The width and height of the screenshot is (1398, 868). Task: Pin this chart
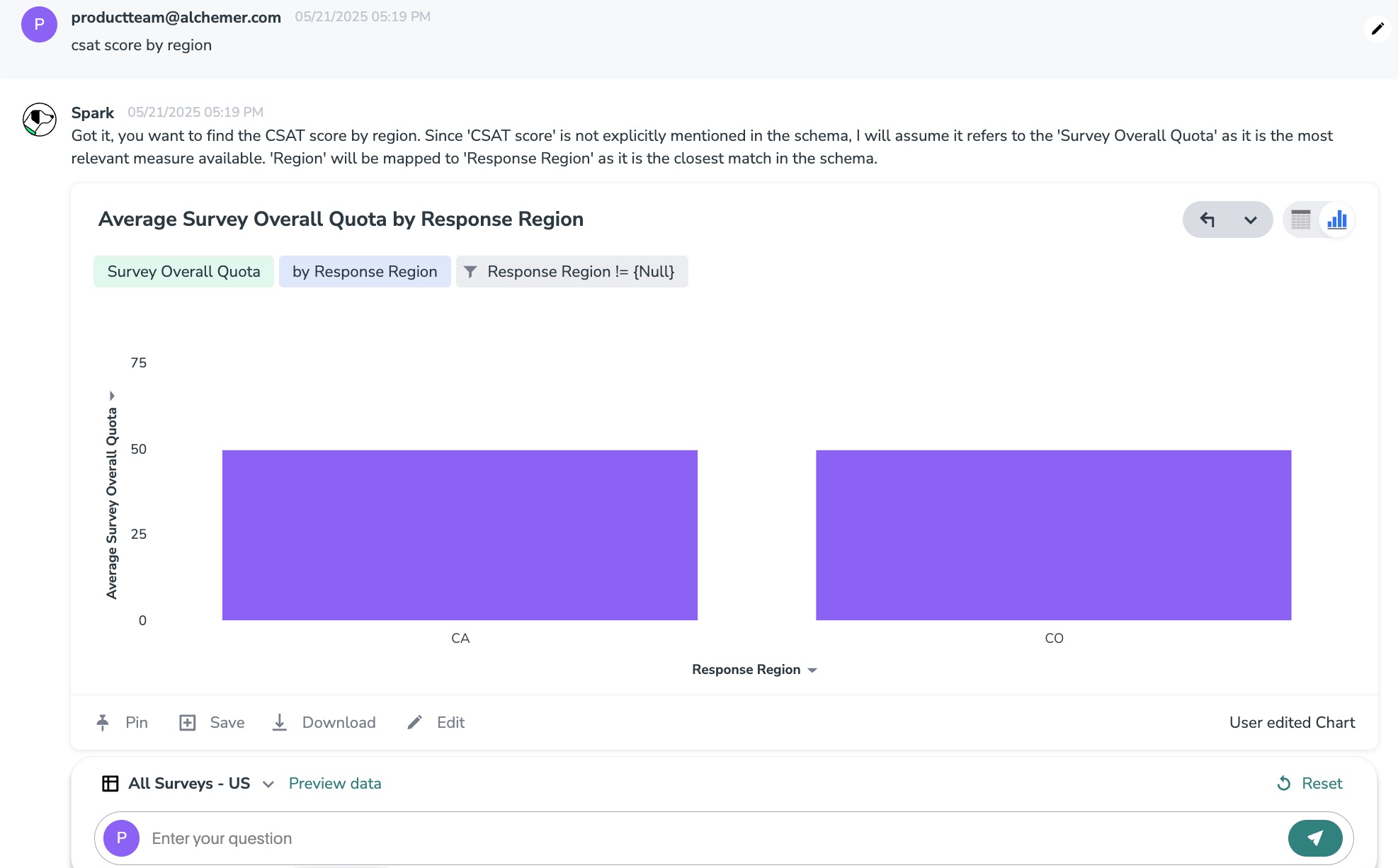coord(122,722)
